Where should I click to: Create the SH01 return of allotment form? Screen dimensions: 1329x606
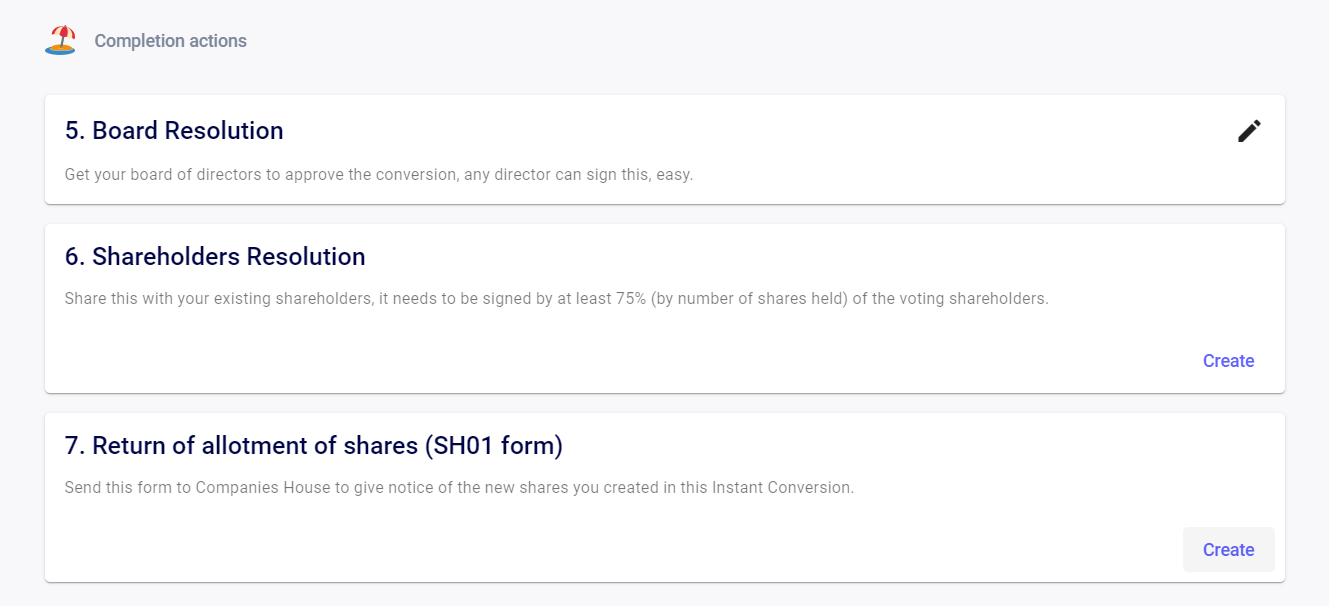pyautogui.click(x=1228, y=550)
